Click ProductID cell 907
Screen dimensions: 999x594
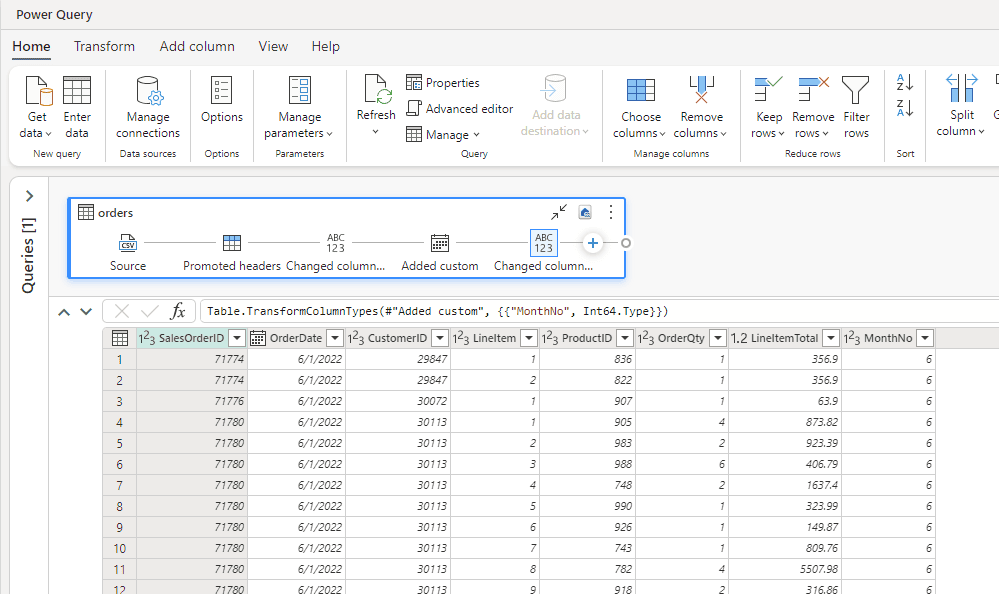click(x=587, y=402)
